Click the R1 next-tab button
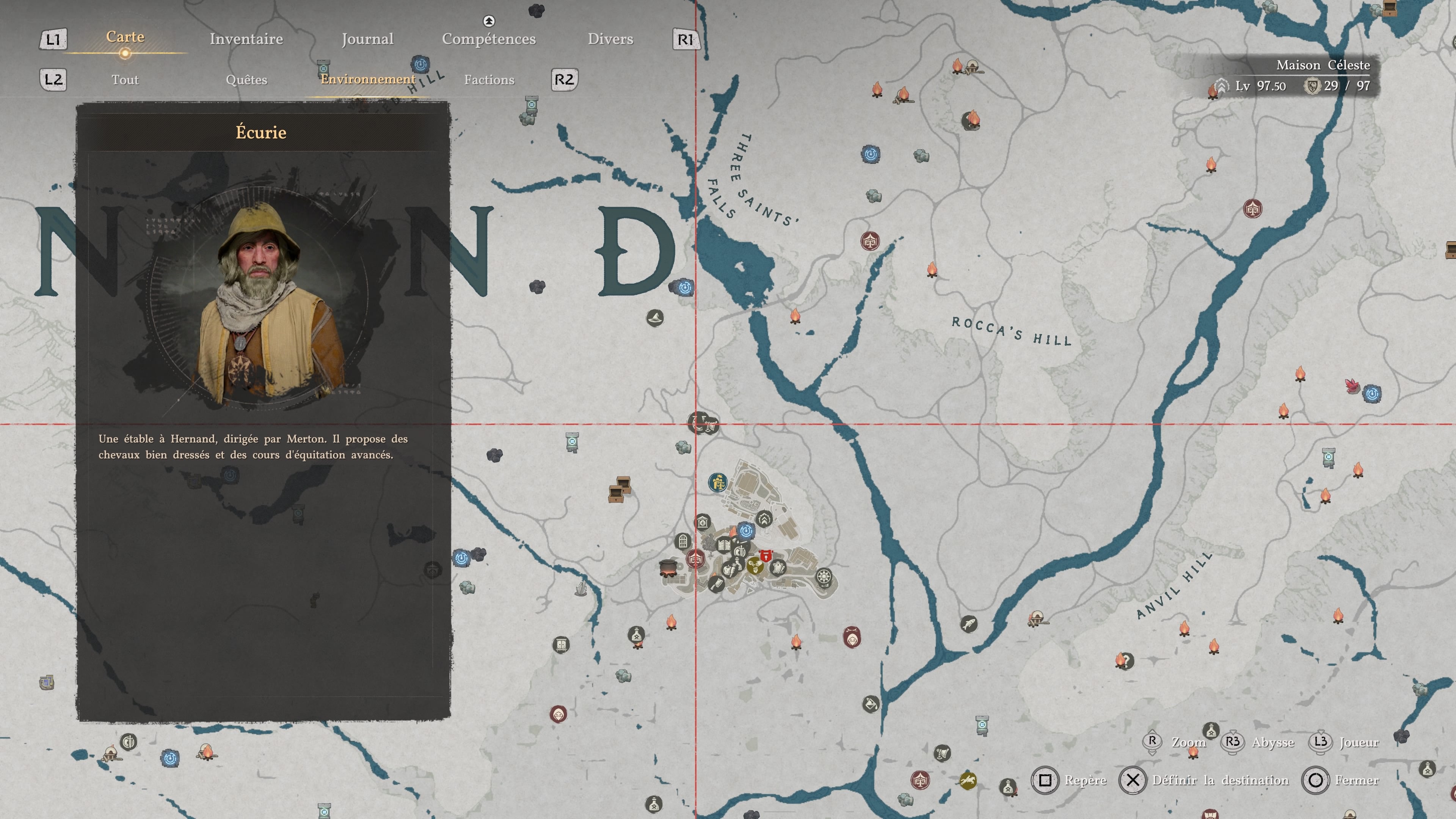The height and width of the screenshot is (819, 1456). click(686, 39)
